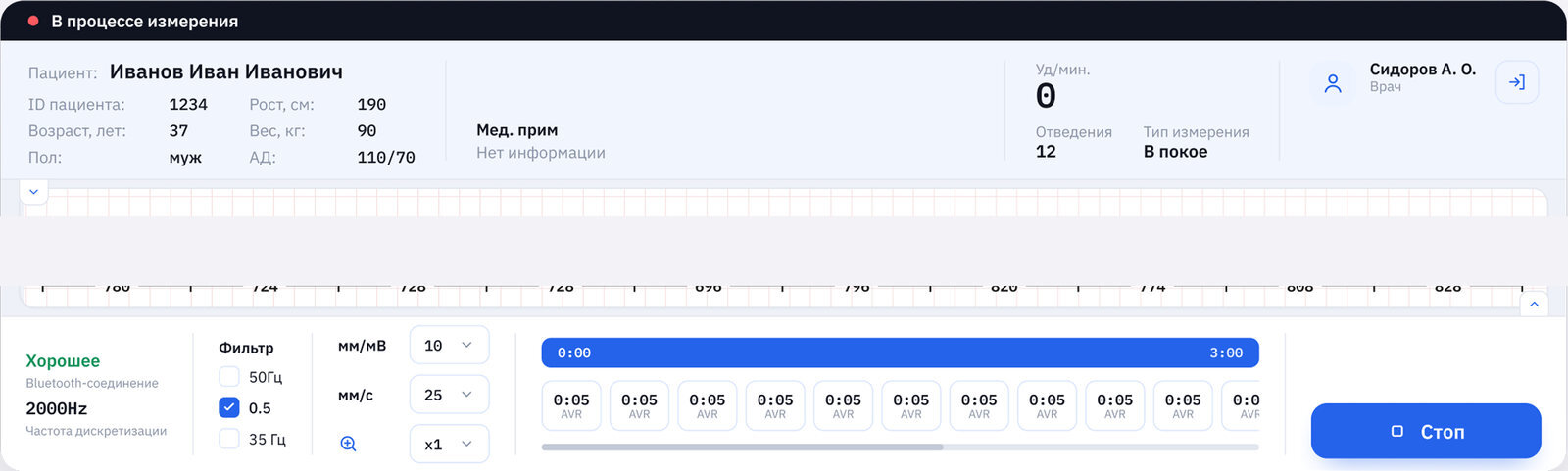The height and width of the screenshot is (471, 1568).
Task: Click patient ID value 1234
Action: pos(188,104)
